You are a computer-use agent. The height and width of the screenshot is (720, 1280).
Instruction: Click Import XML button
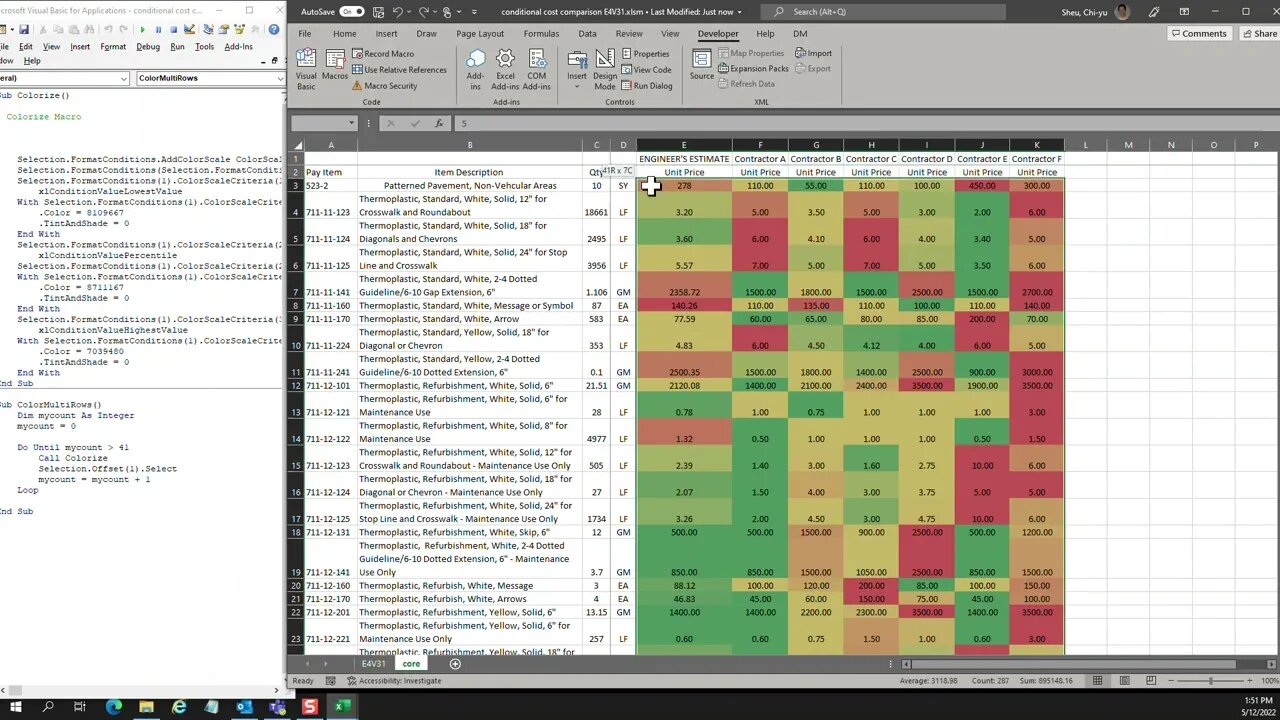pos(814,54)
